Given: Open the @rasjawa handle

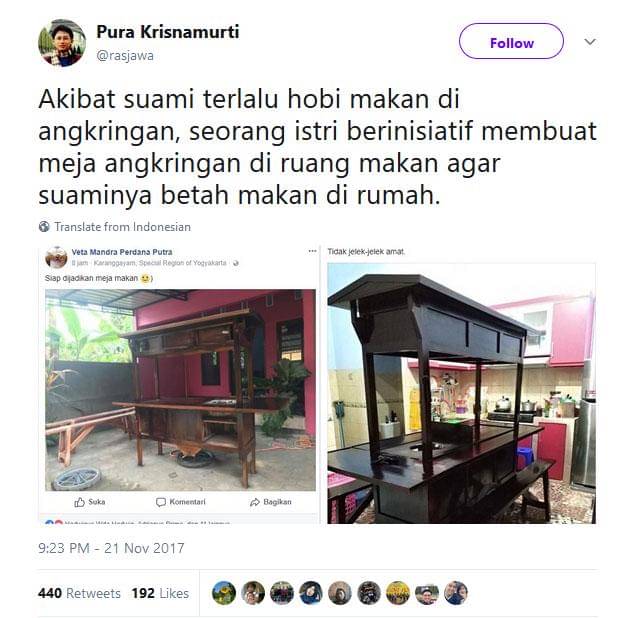Looking at the screenshot, I should click(x=125, y=56).
